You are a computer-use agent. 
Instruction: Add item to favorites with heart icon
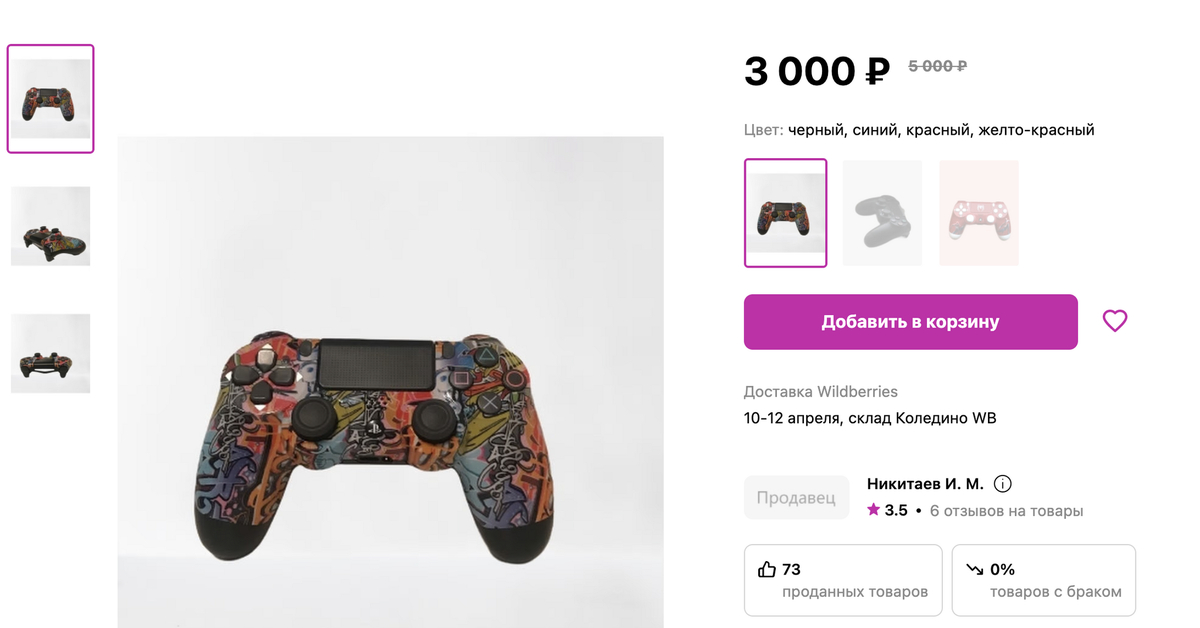tap(1114, 321)
